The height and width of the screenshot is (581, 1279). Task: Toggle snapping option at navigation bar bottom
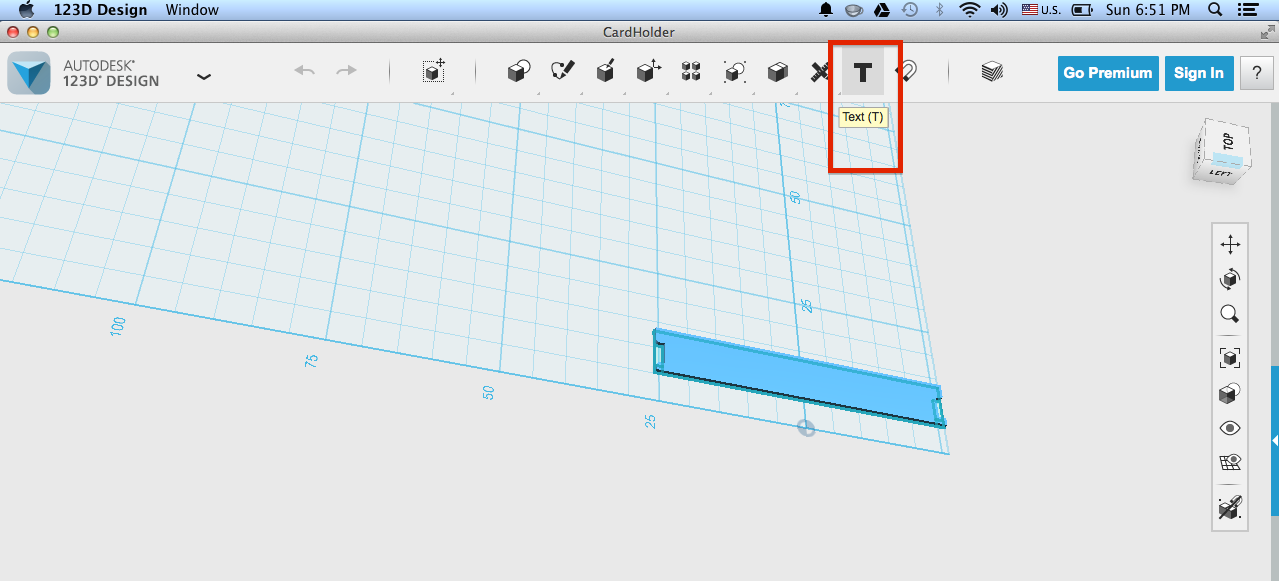click(1230, 509)
